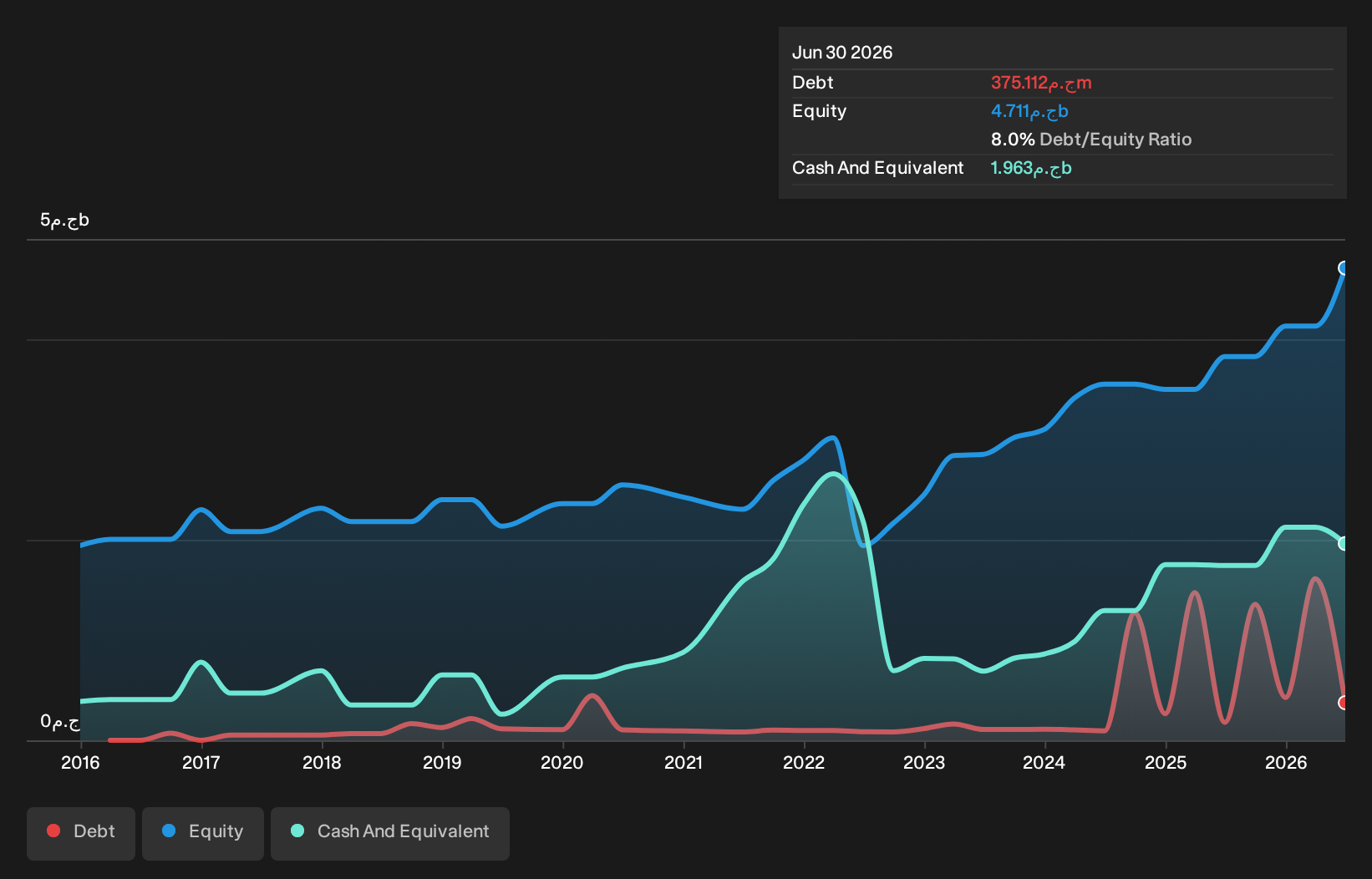Image resolution: width=1372 pixels, height=879 pixels.
Task: Click the 2026 axis label
Action: click(1286, 762)
